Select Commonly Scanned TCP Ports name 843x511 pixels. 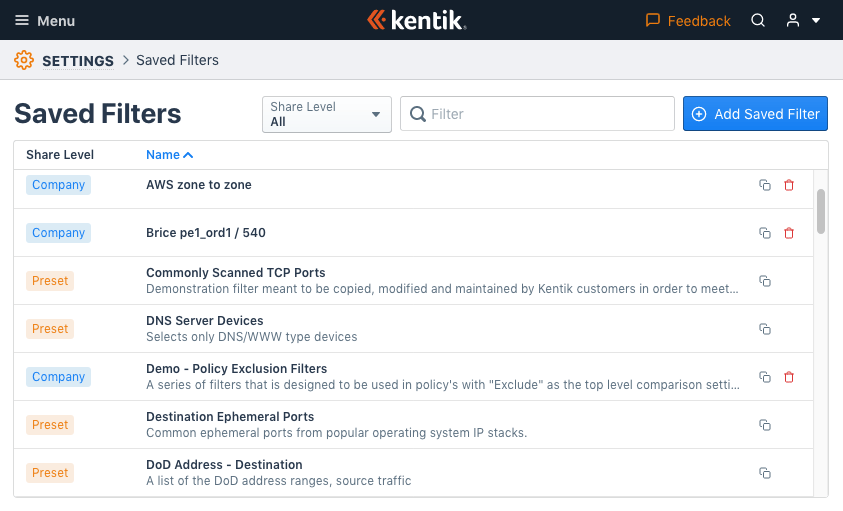pos(235,273)
